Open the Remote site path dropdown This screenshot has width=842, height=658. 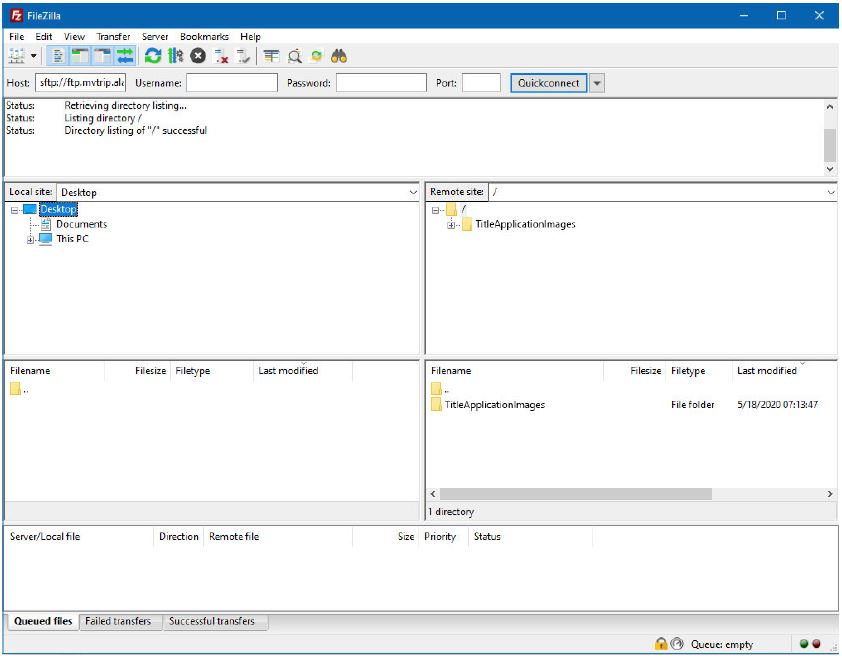[x=831, y=192]
